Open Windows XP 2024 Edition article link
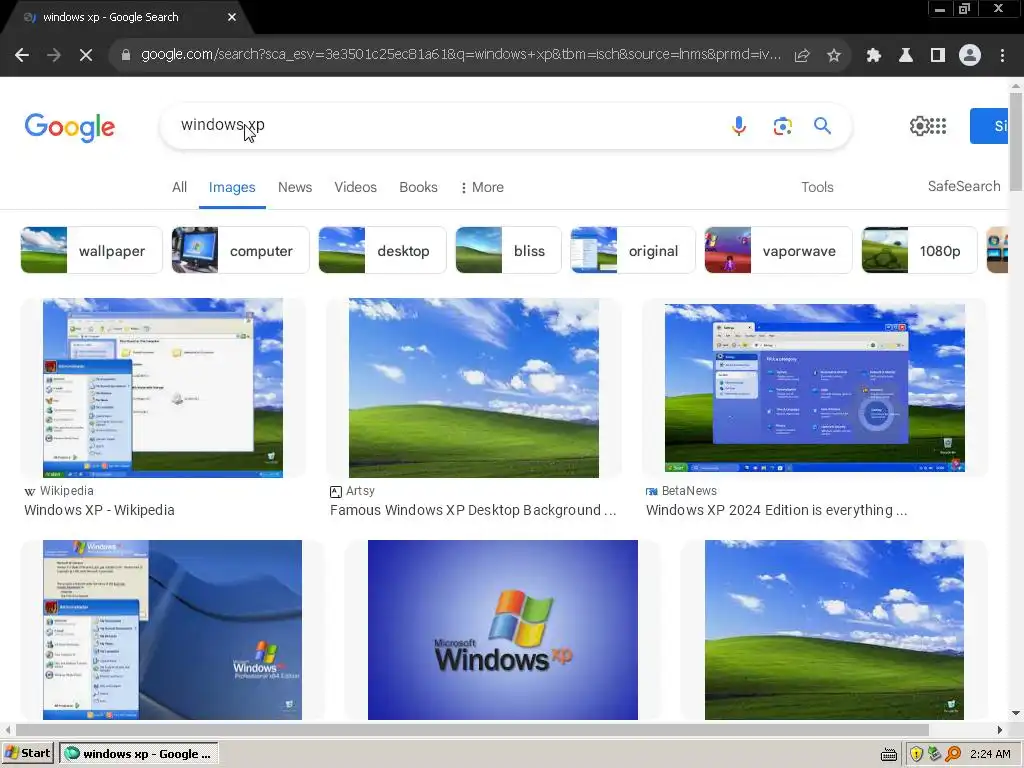 (776, 510)
